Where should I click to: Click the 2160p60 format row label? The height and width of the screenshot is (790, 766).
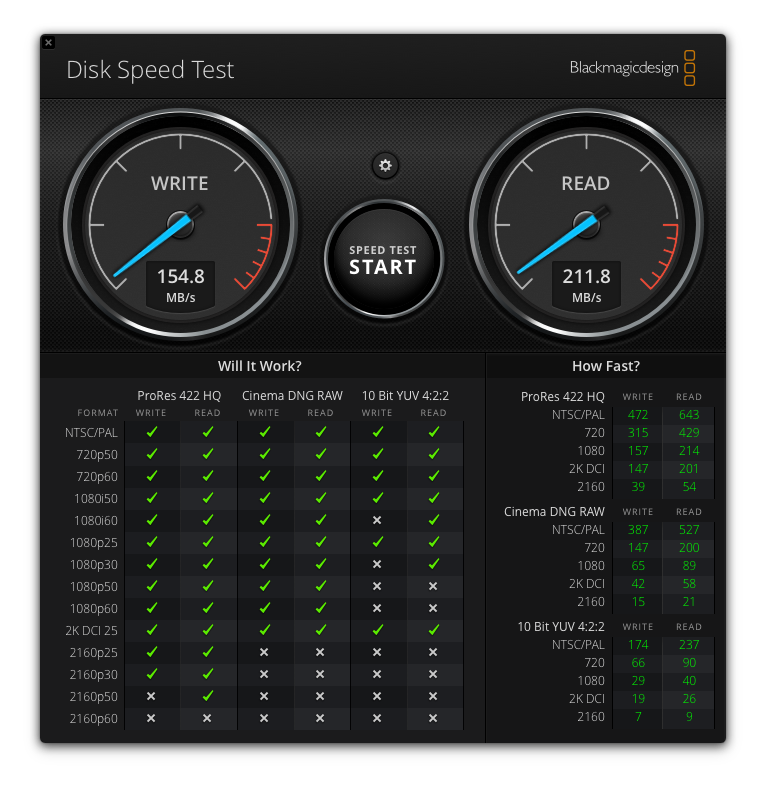(x=94, y=718)
